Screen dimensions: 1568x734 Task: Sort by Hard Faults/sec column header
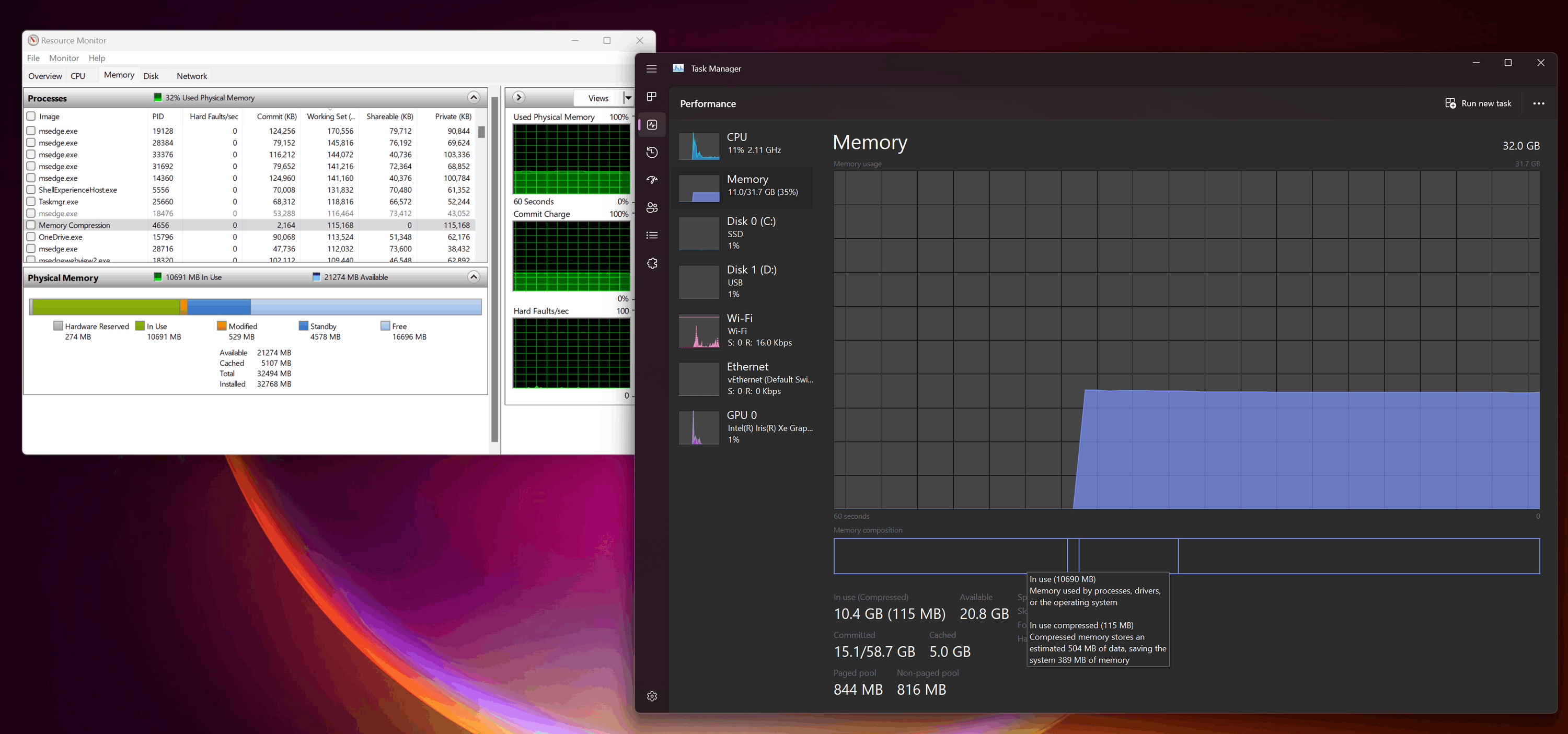[x=214, y=116]
